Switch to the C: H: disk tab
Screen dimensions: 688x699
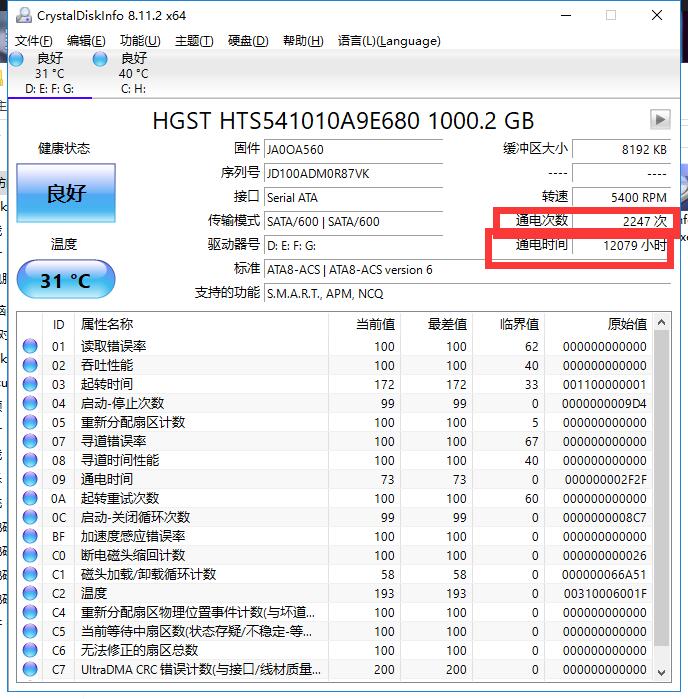(x=132, y=88)
